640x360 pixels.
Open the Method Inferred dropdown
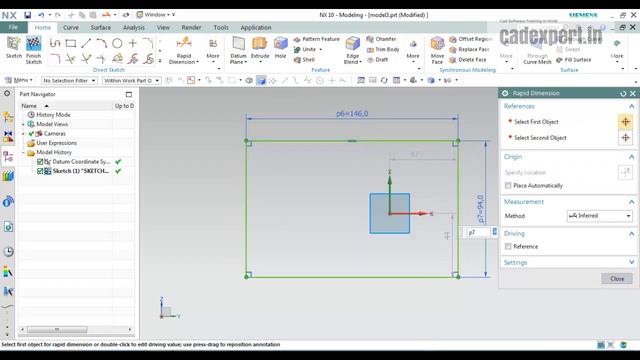[x=600, y=216]
